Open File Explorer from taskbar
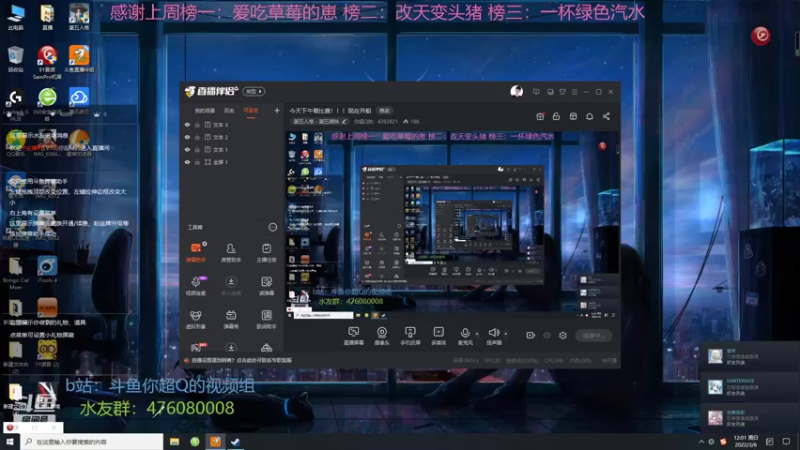Image resolution: width=800 pixels, height=450 pixels. pos(174,442)
